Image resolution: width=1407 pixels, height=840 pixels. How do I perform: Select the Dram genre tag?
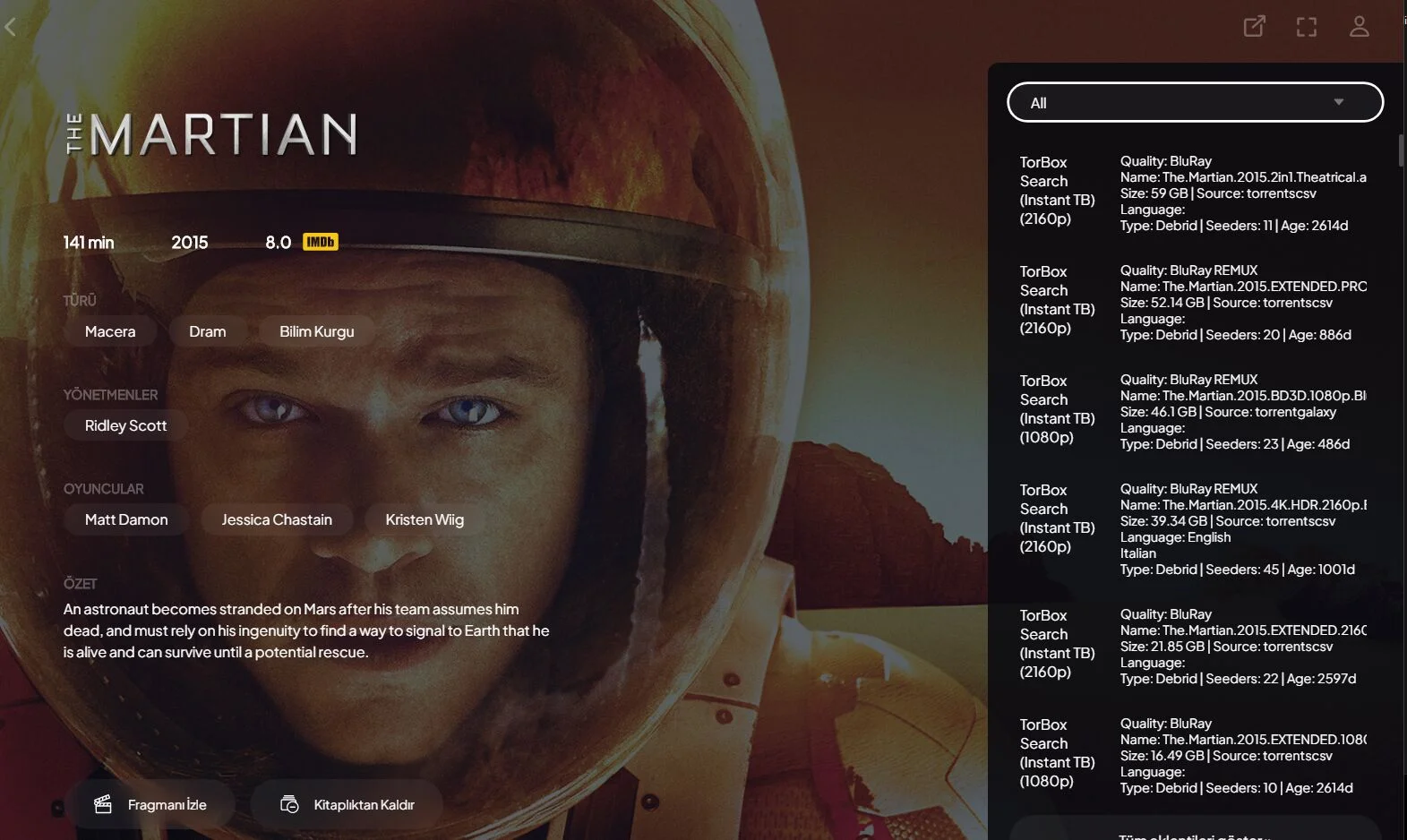pyautogui.click(x=207, y=331)
